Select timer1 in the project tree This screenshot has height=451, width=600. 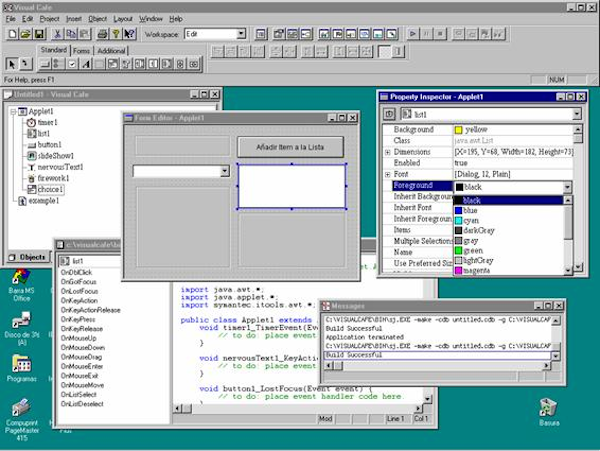coord(47,122)
